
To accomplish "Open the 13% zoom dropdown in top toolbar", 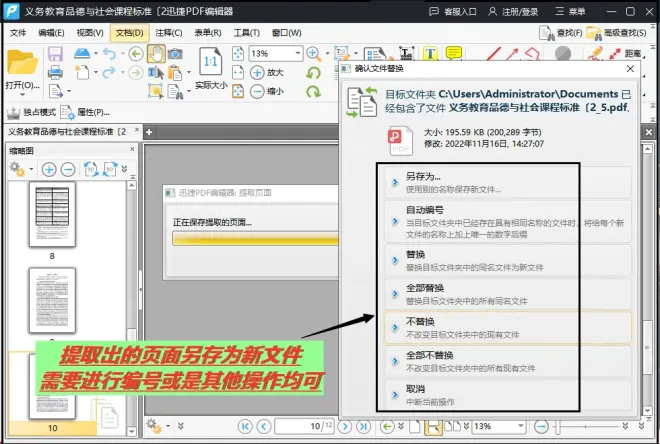I will (298, 53).
